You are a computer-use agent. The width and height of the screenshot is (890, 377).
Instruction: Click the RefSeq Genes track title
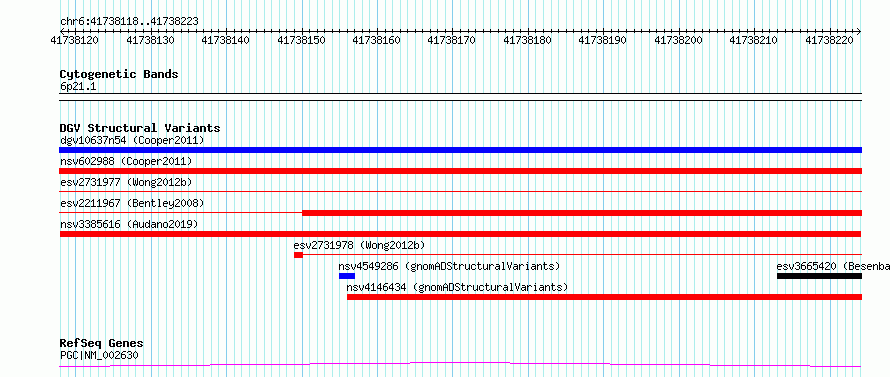tap(102, 344)
